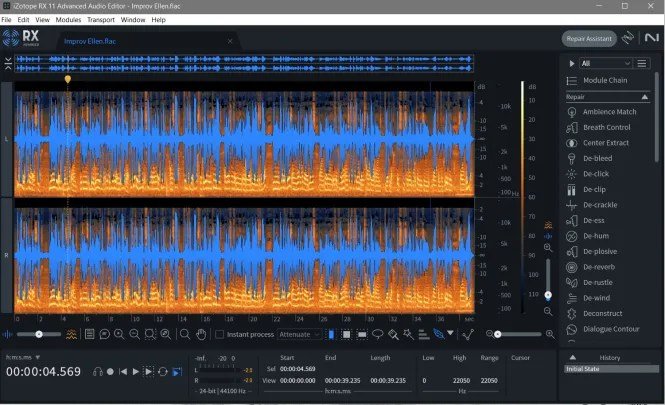Open the De-hum module
This screenshot has height=405, width=665.
tap(596, 236)
